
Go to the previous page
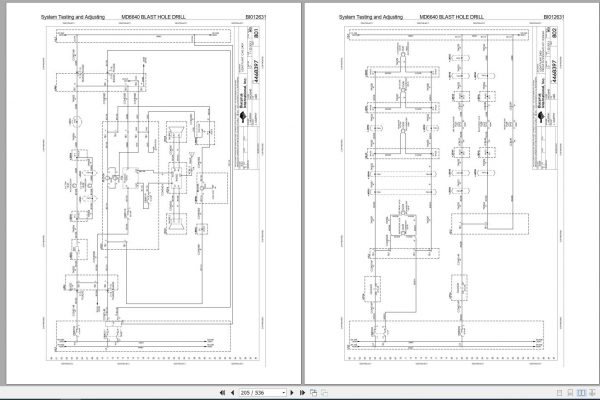point(232,393)
